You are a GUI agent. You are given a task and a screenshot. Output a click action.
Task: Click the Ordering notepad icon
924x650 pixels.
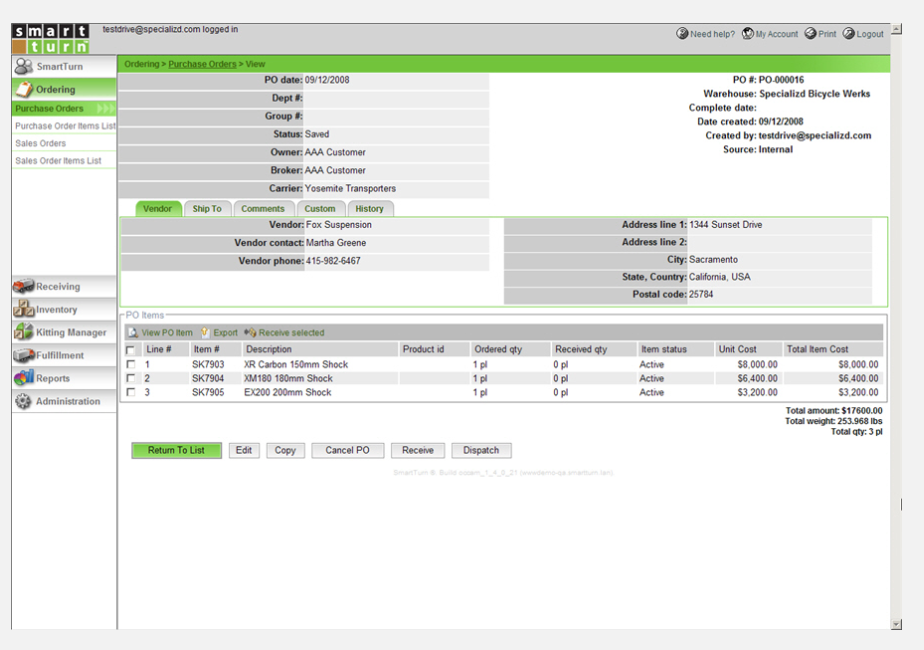(24, 89)
